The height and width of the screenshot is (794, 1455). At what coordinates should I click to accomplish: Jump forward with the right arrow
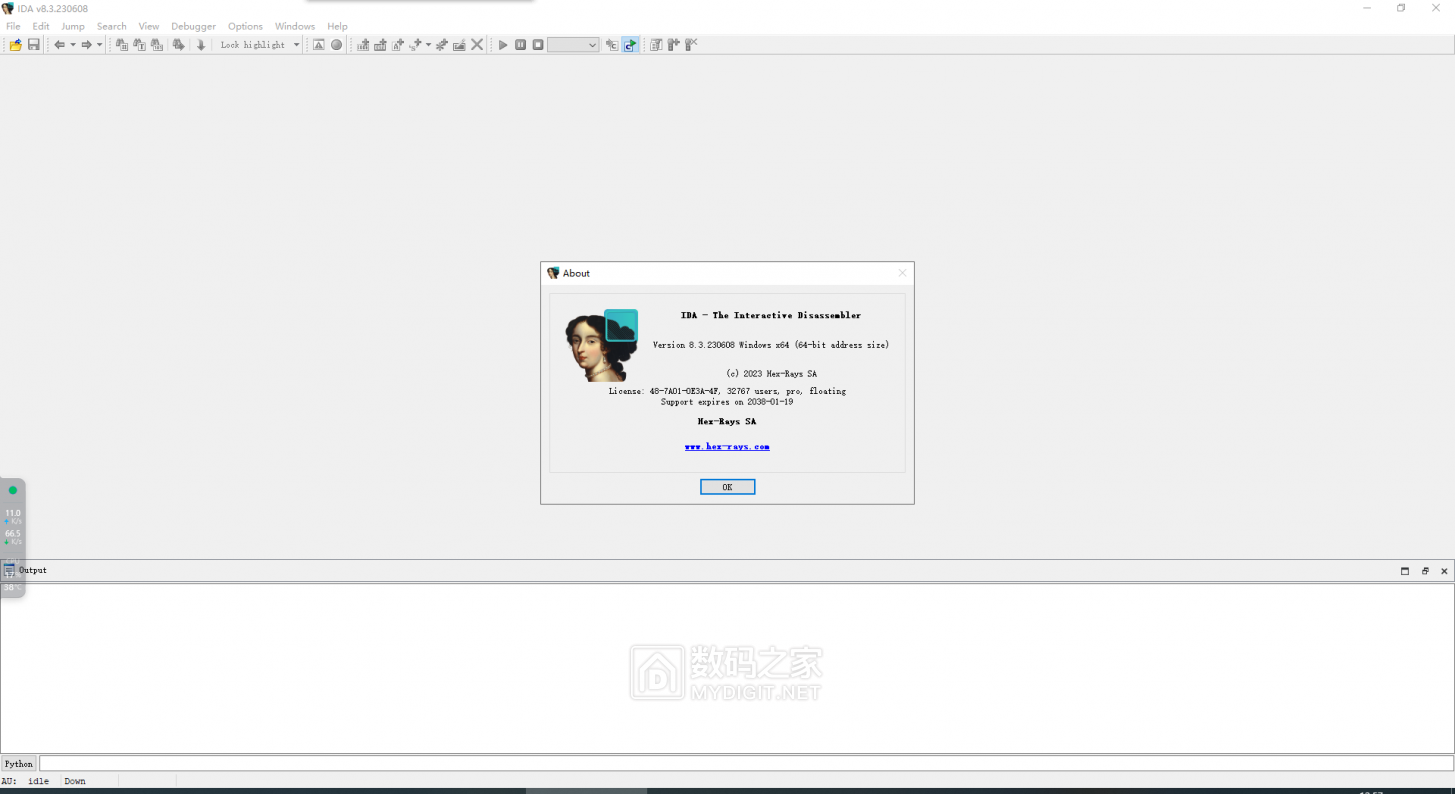click(86, 45)
